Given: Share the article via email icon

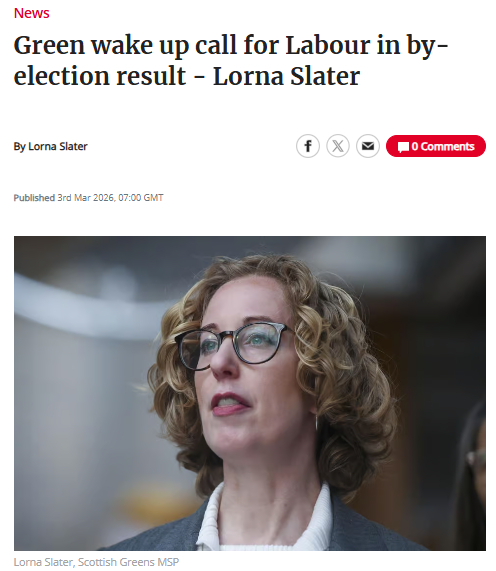Looking at the screenshot, I should point(368,146).
